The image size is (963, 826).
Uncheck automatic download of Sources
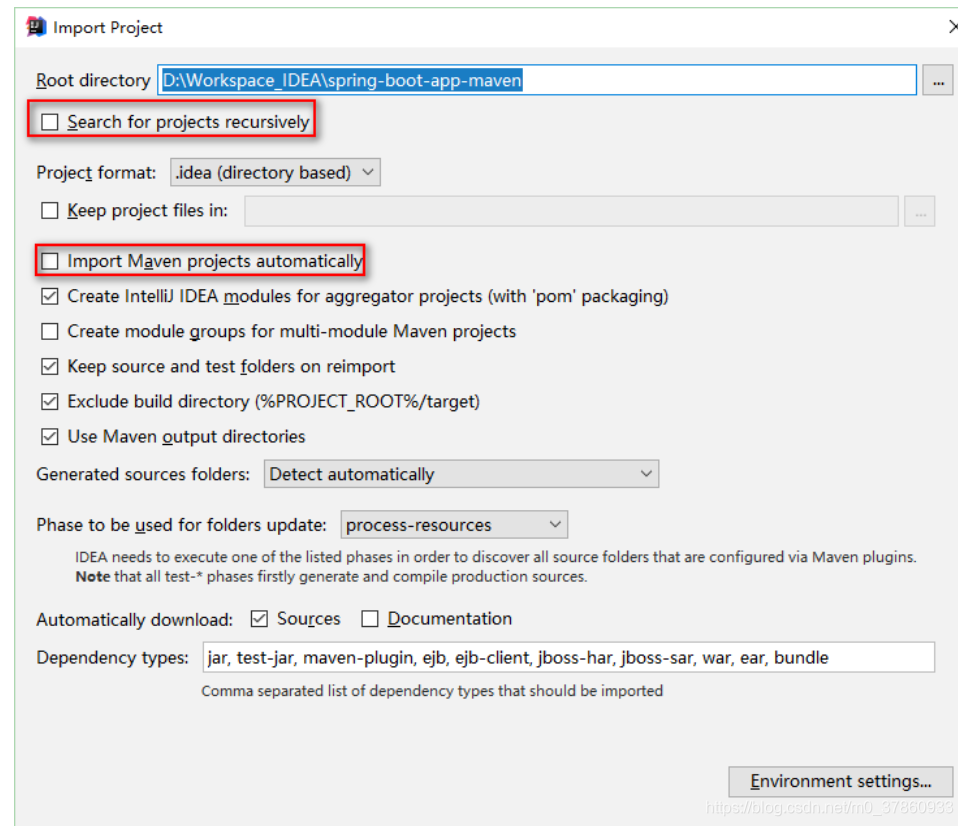click(x=259, y=618)
